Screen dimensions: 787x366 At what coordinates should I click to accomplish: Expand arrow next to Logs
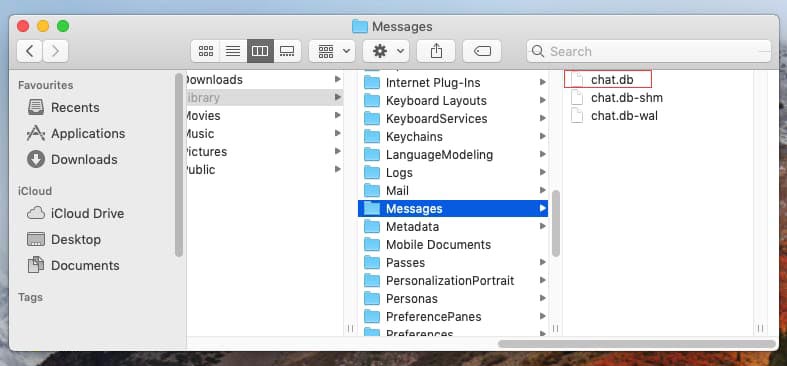543,173
